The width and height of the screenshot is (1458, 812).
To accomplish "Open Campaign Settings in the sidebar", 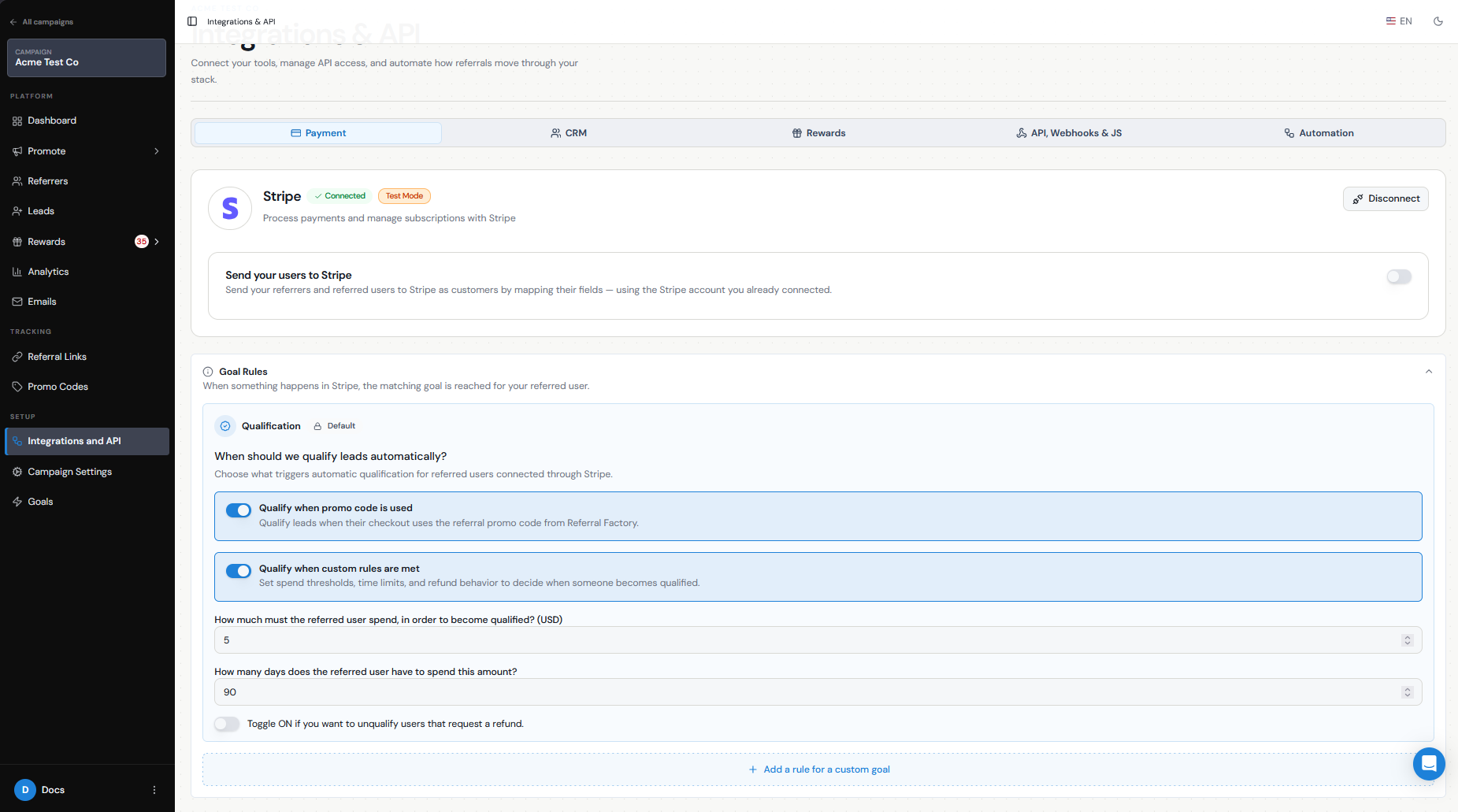I will pyautogui.click(x=87, y=472).
